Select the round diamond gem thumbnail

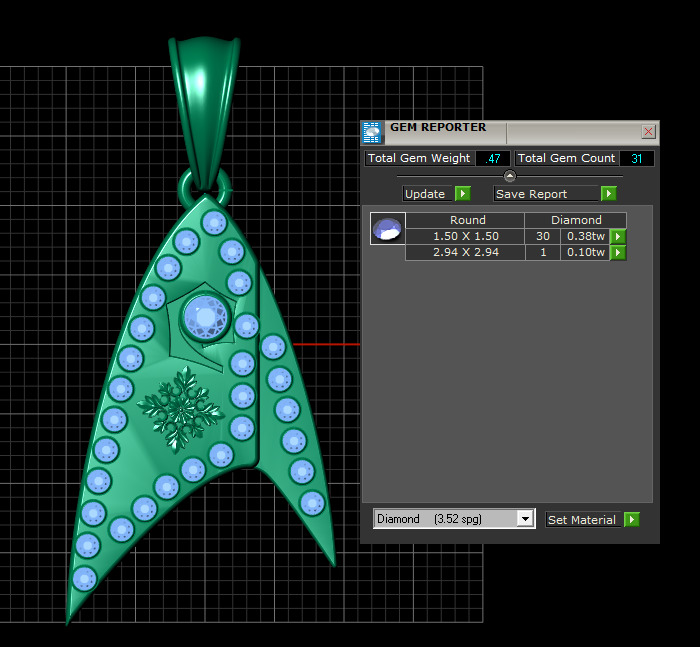click(388, 229)
